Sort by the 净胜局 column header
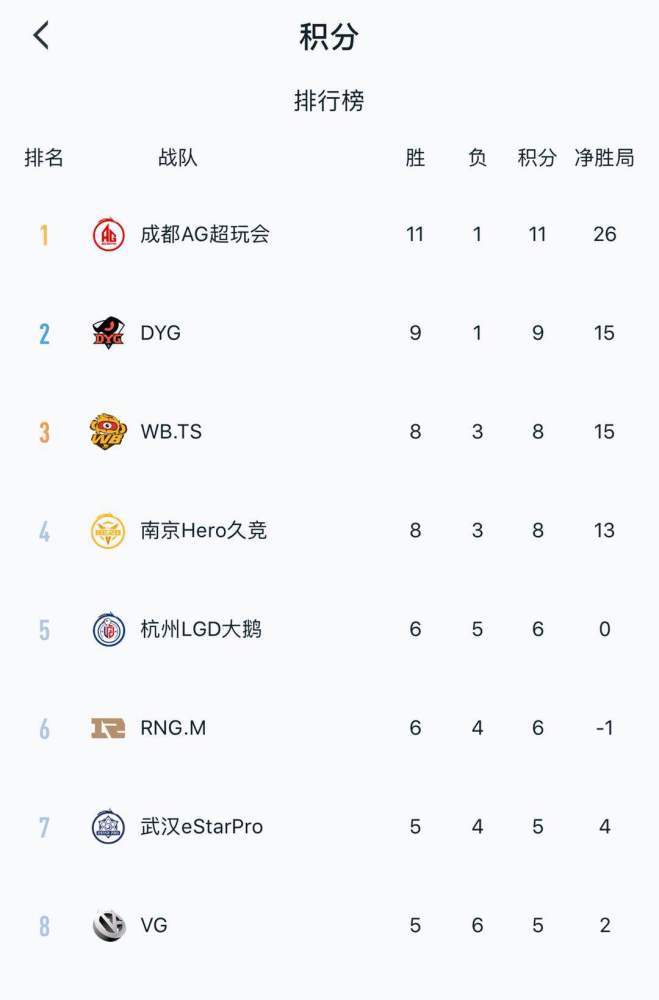 (605, 157)
